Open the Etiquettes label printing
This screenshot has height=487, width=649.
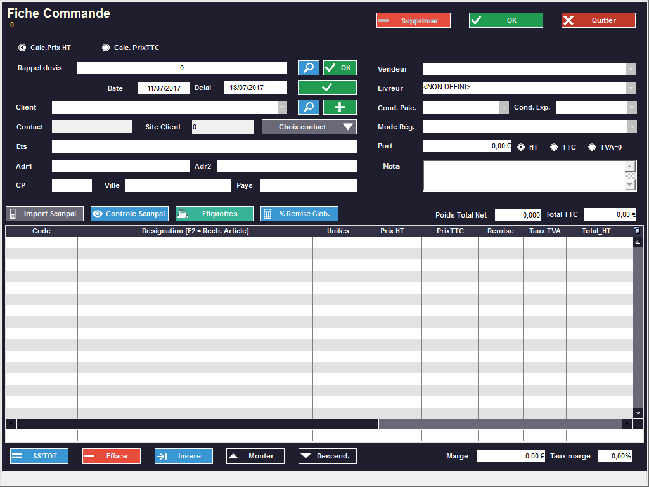pyautogui.click(x=214, y=214)
